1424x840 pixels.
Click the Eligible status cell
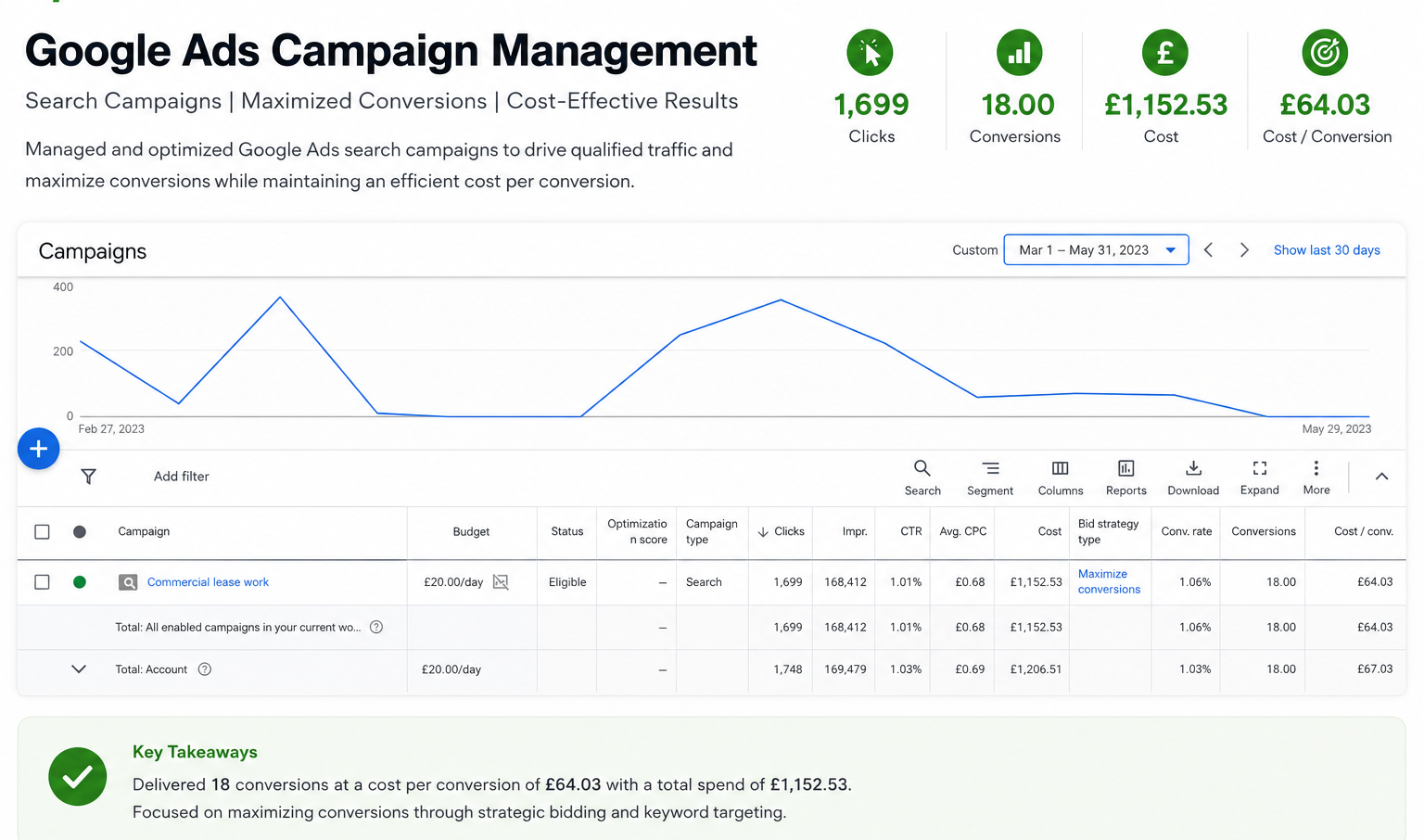point(567,582)
